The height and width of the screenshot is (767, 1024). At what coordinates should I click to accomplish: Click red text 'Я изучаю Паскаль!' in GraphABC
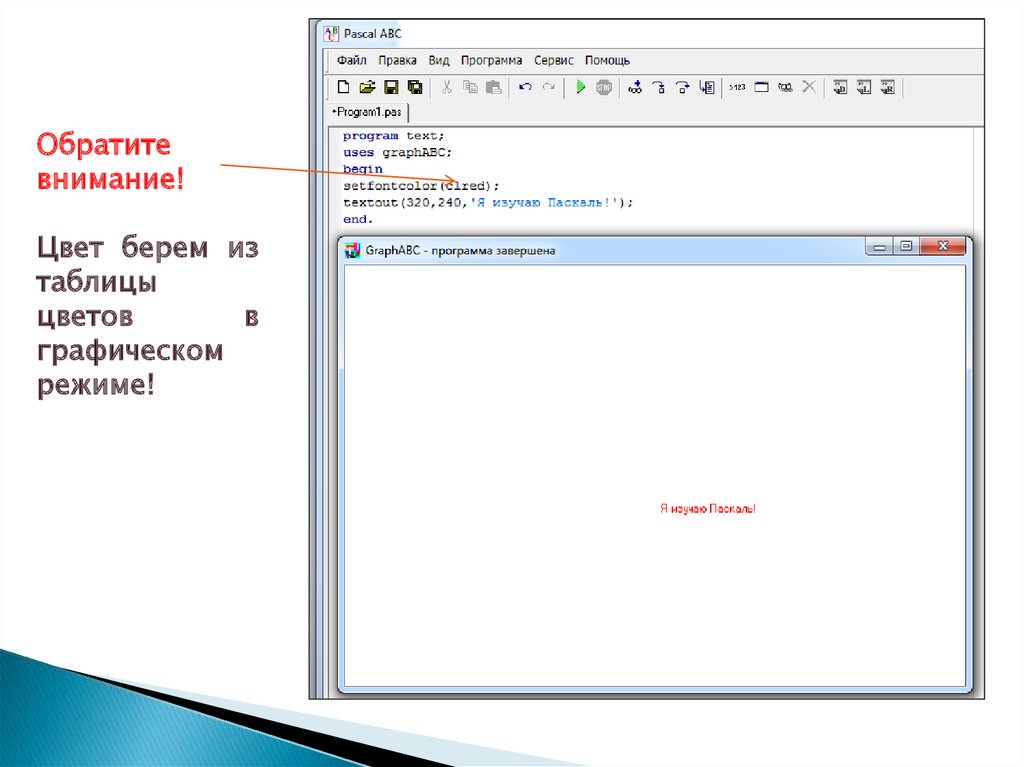(x=707, y=508)
